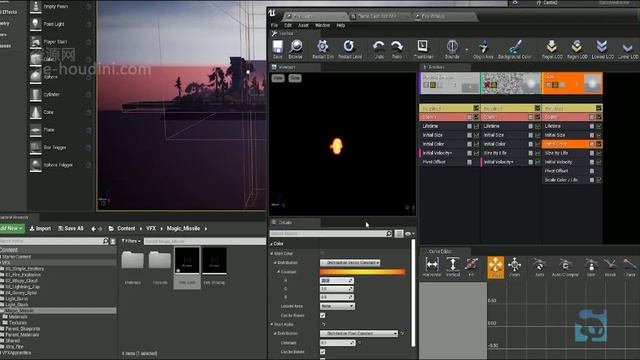
Task: Click the Browse magnifier icon in Cascade toolbar
Action: [x=296, y=47]
